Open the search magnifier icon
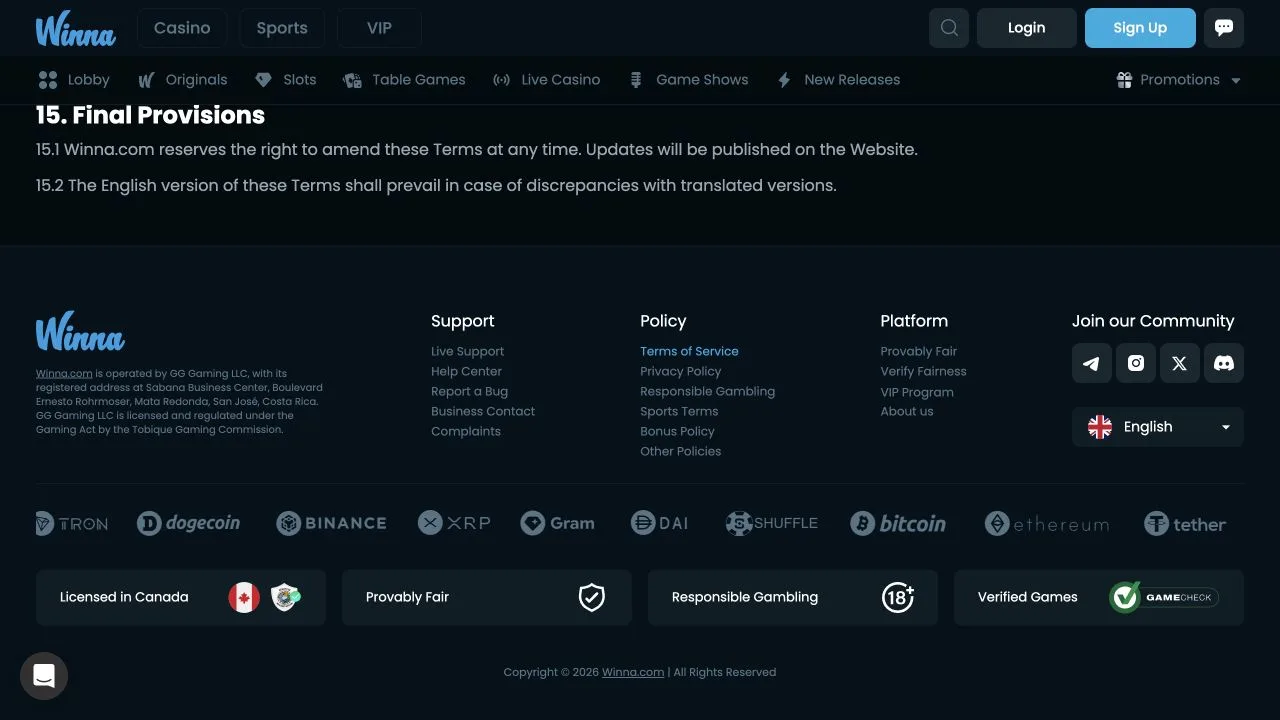 tap(949, 28)
